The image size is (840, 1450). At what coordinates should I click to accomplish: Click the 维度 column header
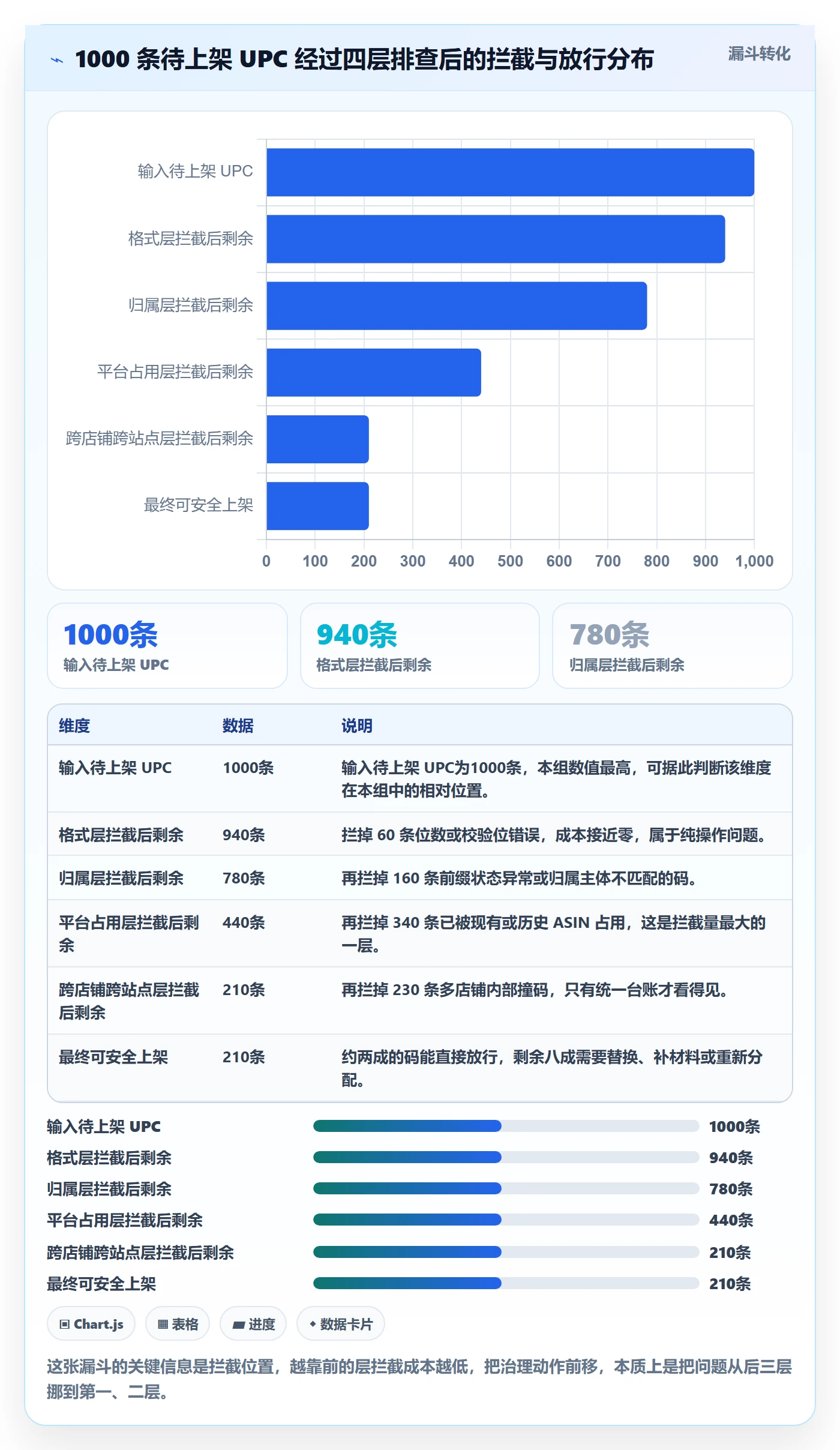(74, 726)
